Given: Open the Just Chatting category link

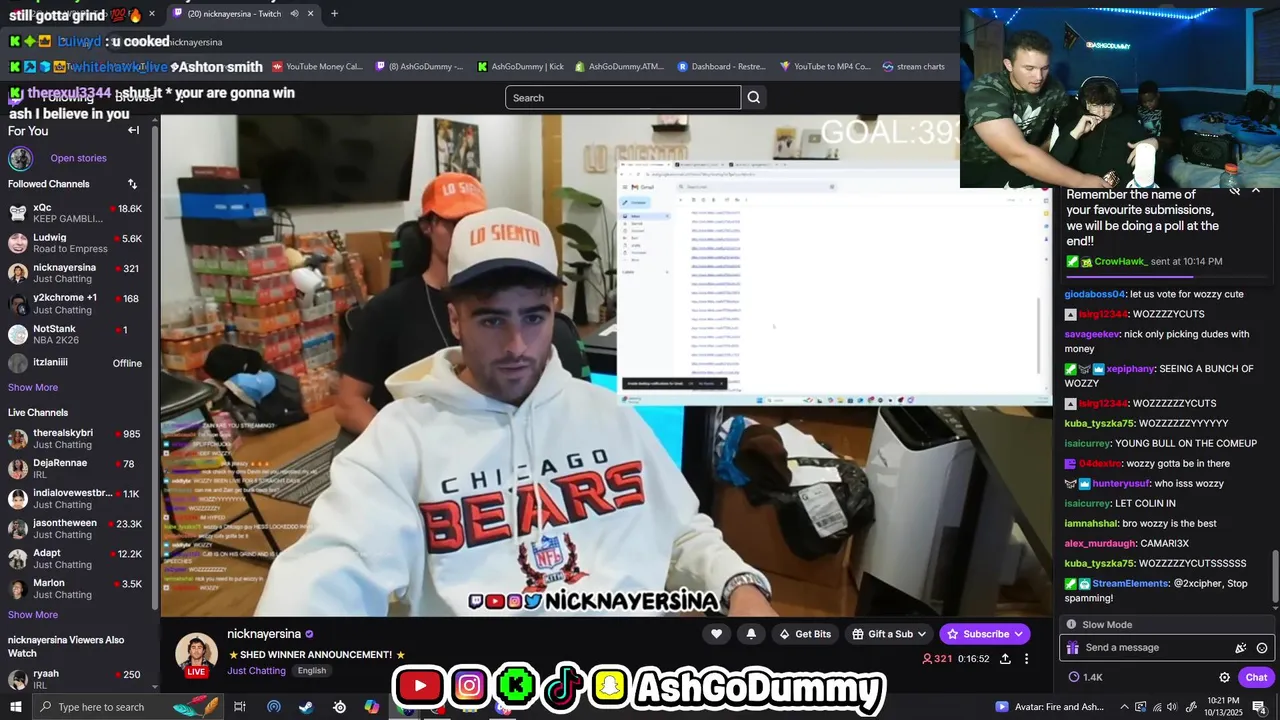Looking at the screenshot, I should 256,671.
